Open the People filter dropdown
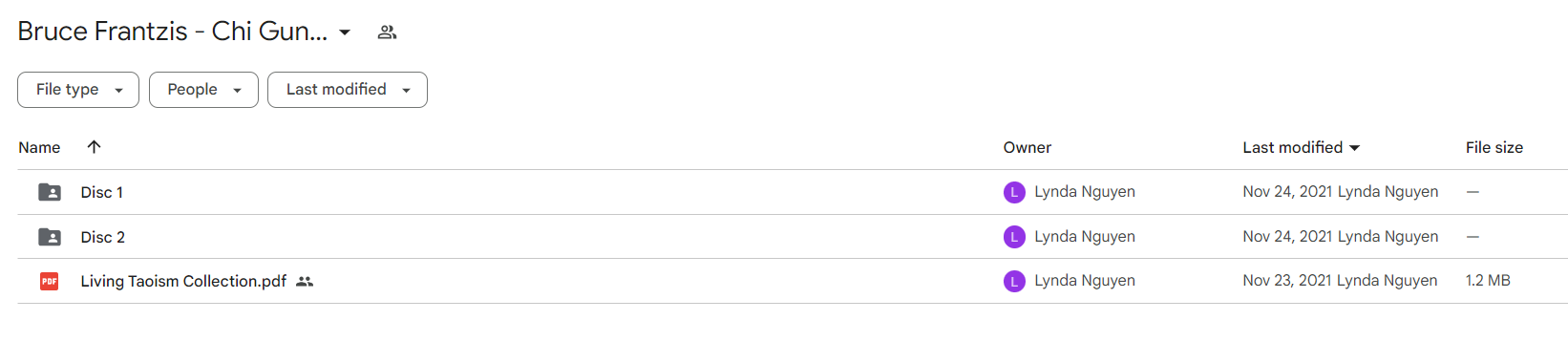Viewport: 1568px width, 363px height. coord(203,90)
